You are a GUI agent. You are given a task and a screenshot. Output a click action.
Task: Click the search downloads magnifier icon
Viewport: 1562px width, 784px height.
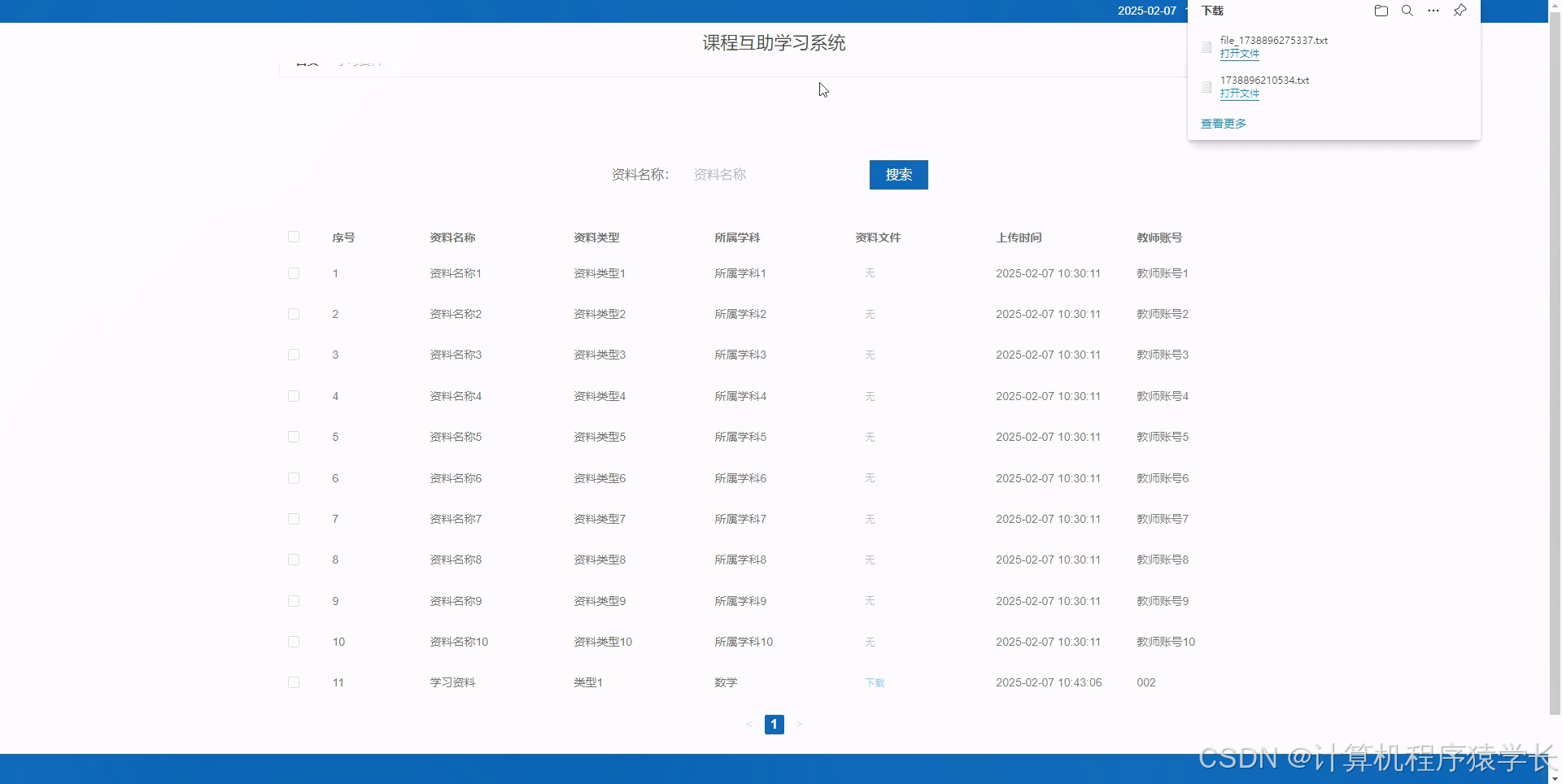pos(1407,11)
